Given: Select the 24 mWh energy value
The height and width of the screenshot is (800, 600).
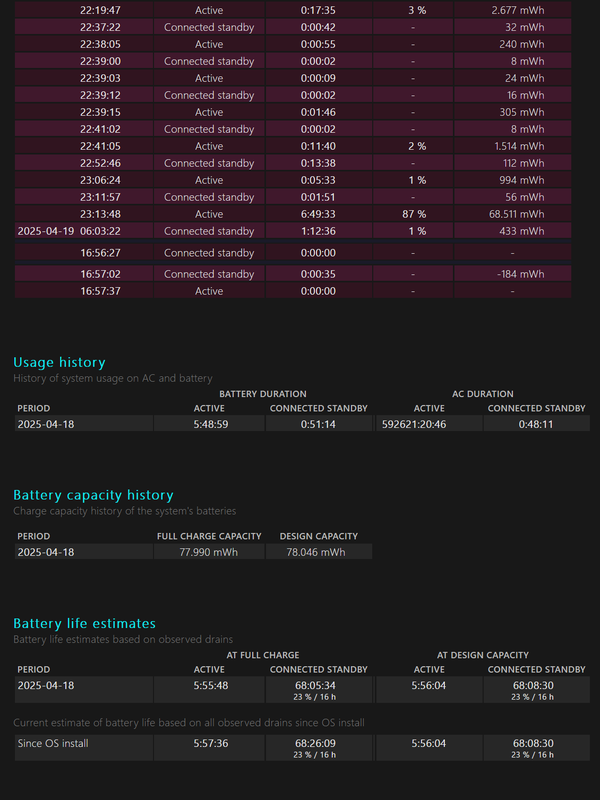Looking at the screenshot, I should (524, 78).
